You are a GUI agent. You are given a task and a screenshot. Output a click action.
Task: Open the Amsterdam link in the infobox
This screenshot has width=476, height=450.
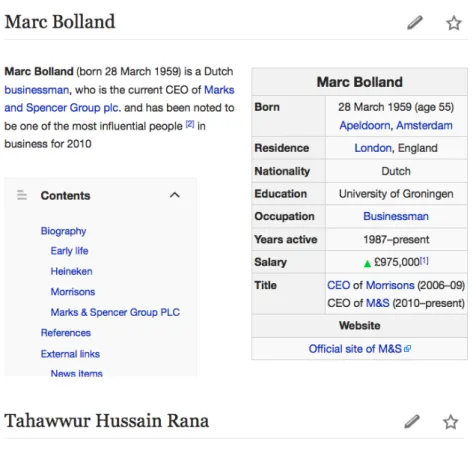[424, 126]
